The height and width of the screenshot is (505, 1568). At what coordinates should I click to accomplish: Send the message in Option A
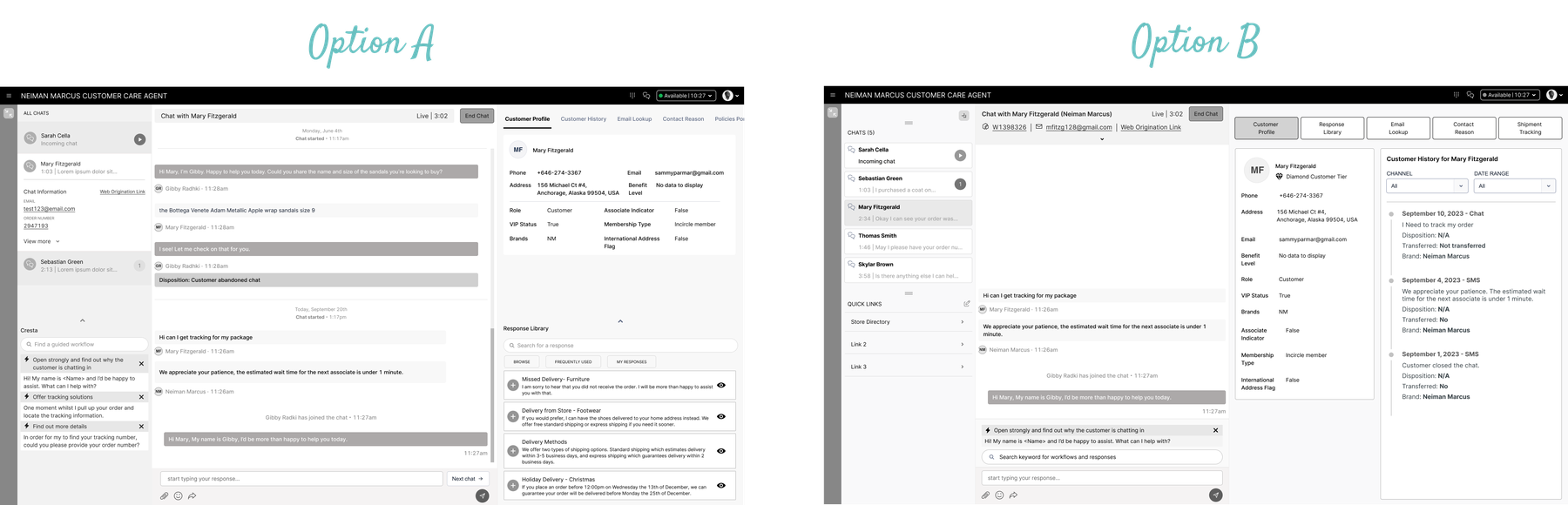tap(482, 495)
